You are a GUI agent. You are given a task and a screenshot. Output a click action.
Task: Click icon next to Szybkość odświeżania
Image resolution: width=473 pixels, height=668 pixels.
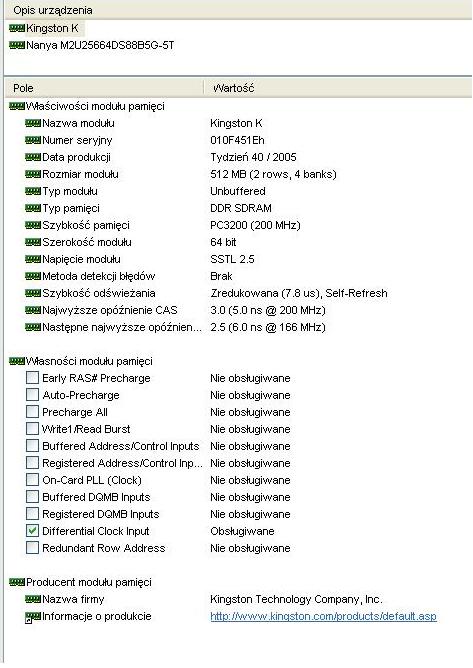33,293
